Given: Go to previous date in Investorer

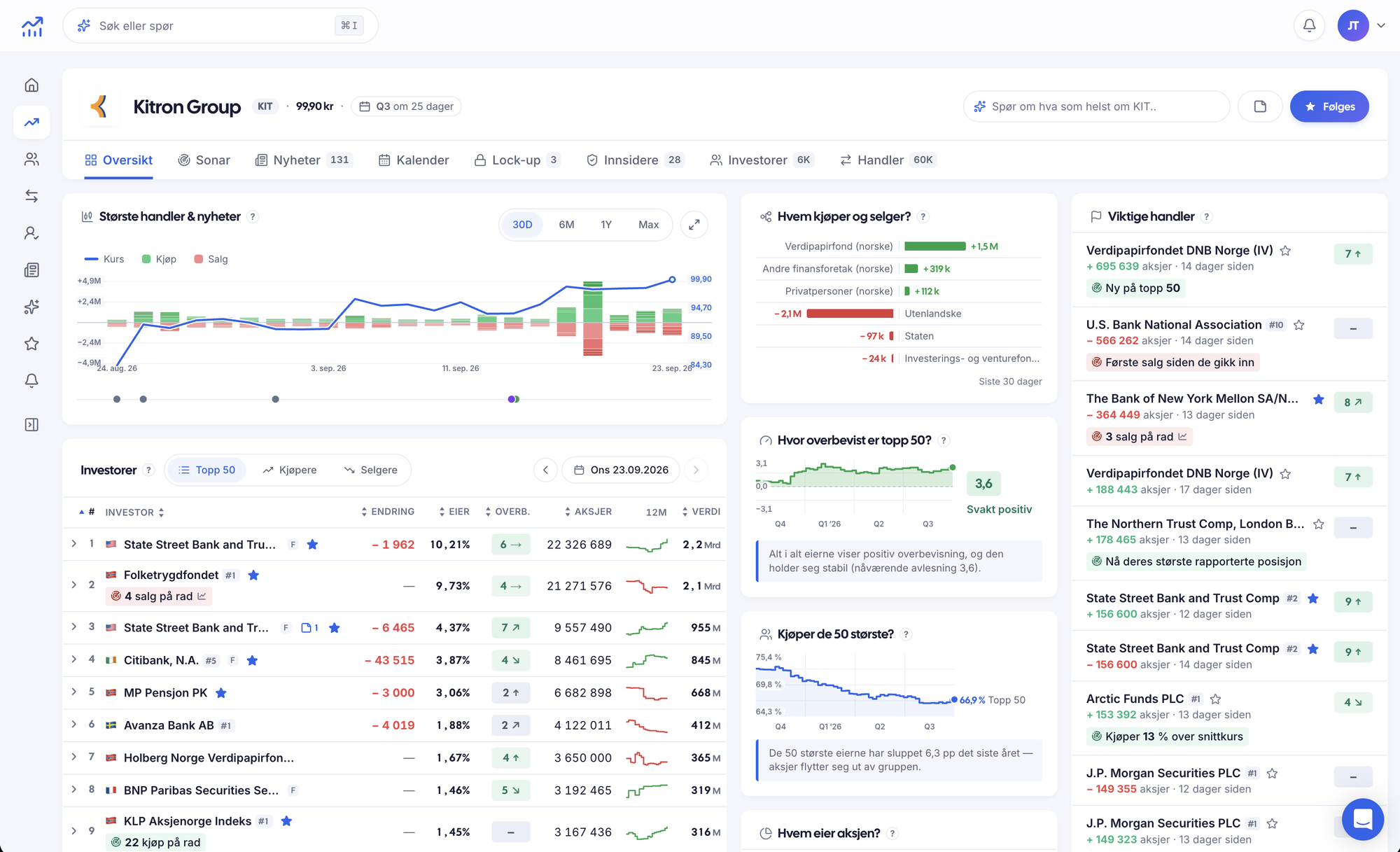Looking at the screenshot, I should coord(545,470).
